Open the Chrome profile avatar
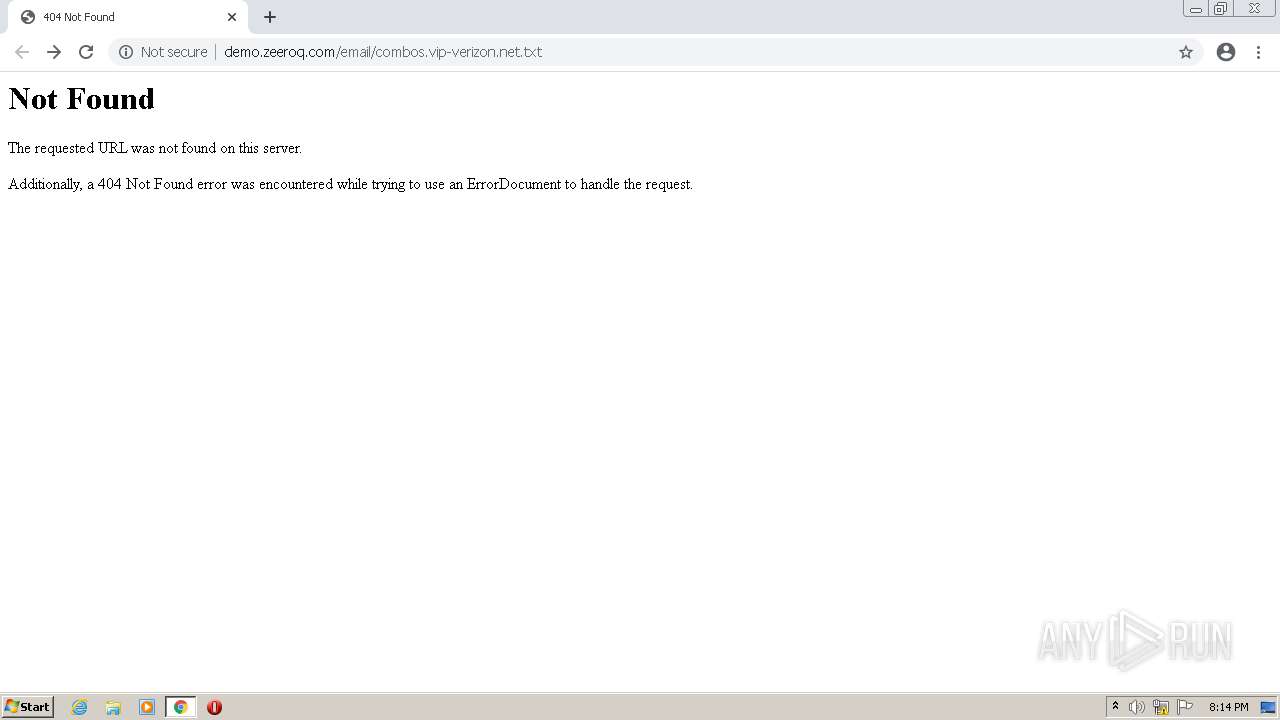1280x720 pixels. [x=1226, y=52]
